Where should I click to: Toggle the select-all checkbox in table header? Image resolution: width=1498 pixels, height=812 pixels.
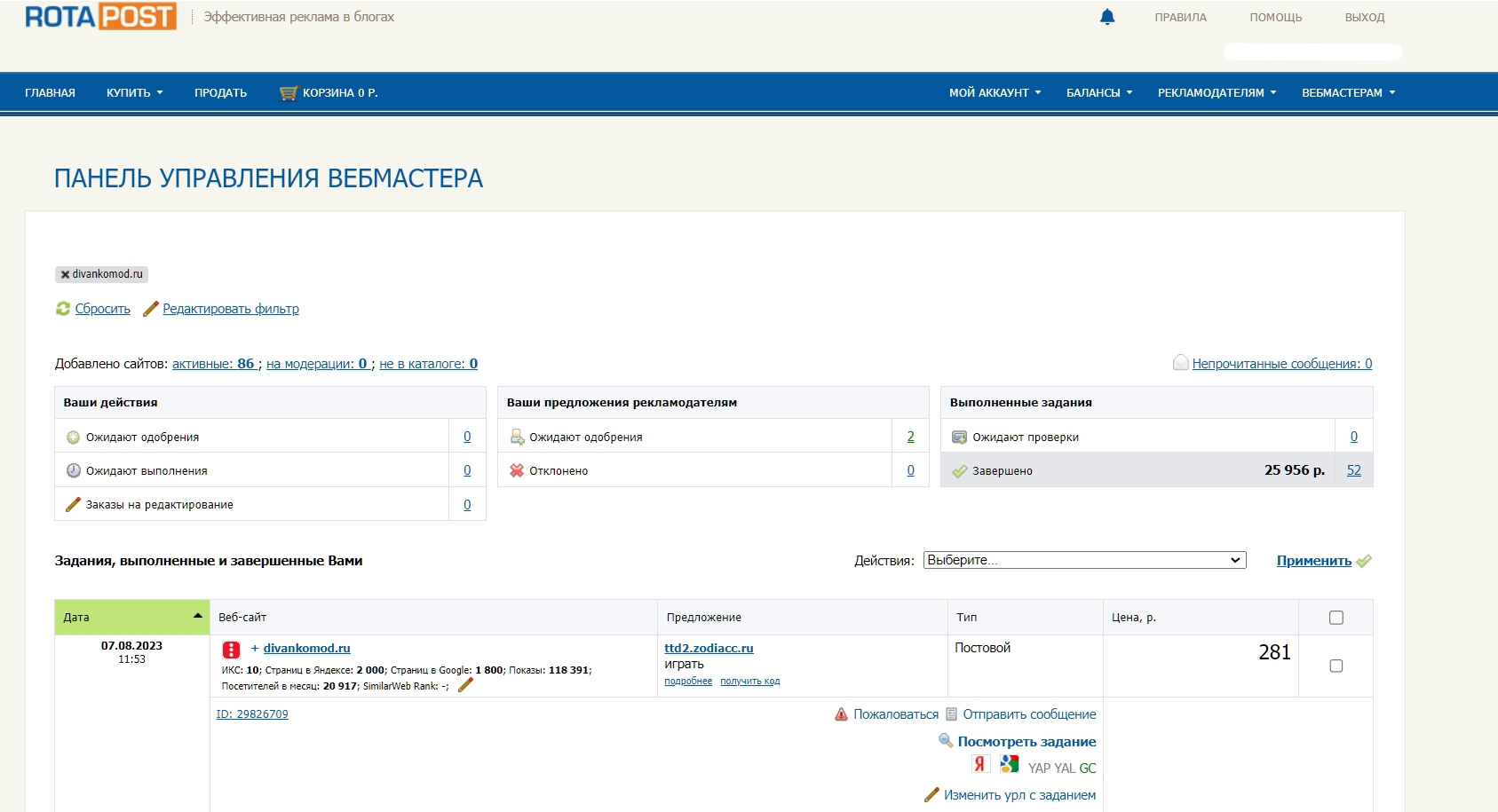(1336, 618)
